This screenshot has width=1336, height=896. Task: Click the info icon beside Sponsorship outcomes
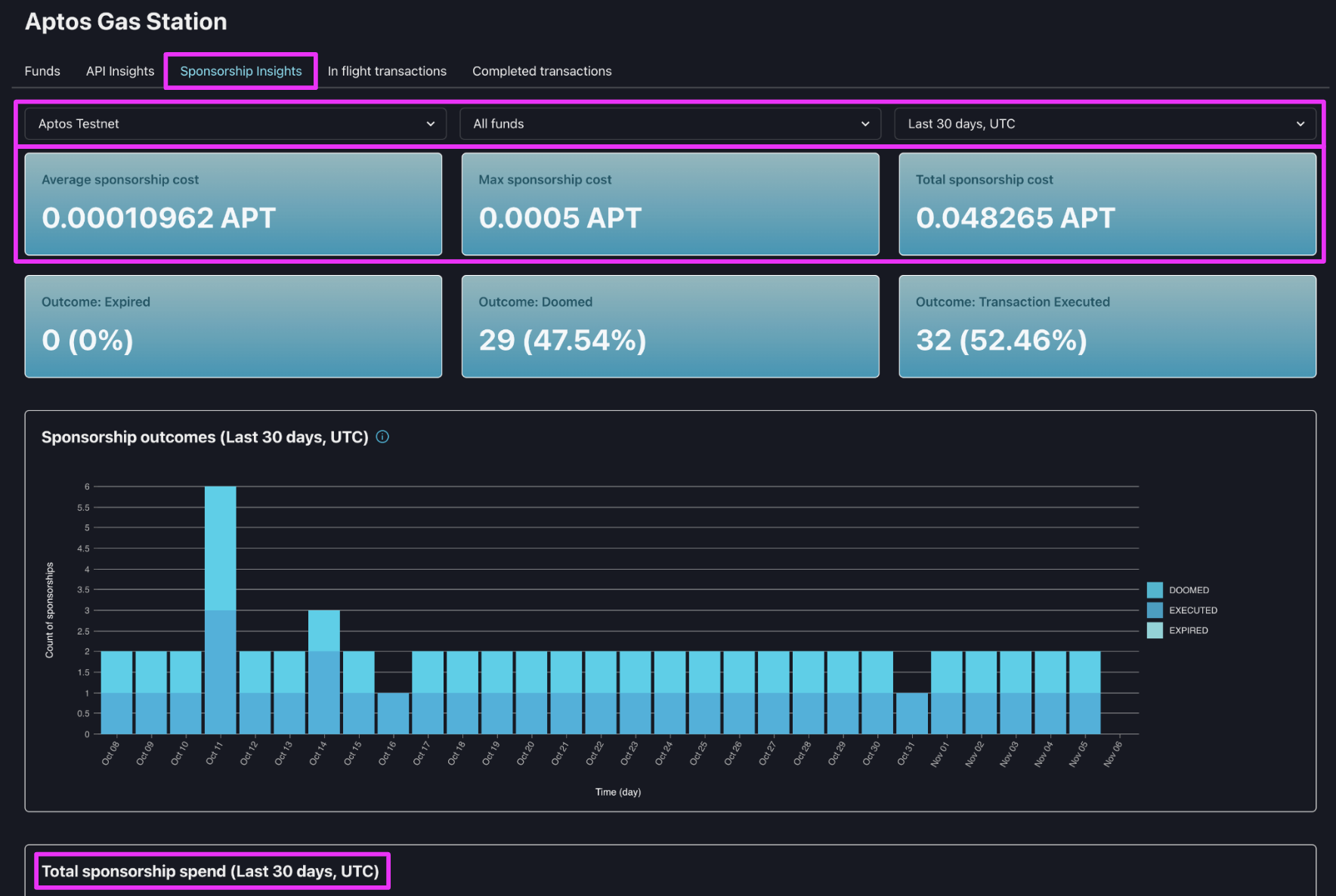pyautogui.click(x=382, y=437)
